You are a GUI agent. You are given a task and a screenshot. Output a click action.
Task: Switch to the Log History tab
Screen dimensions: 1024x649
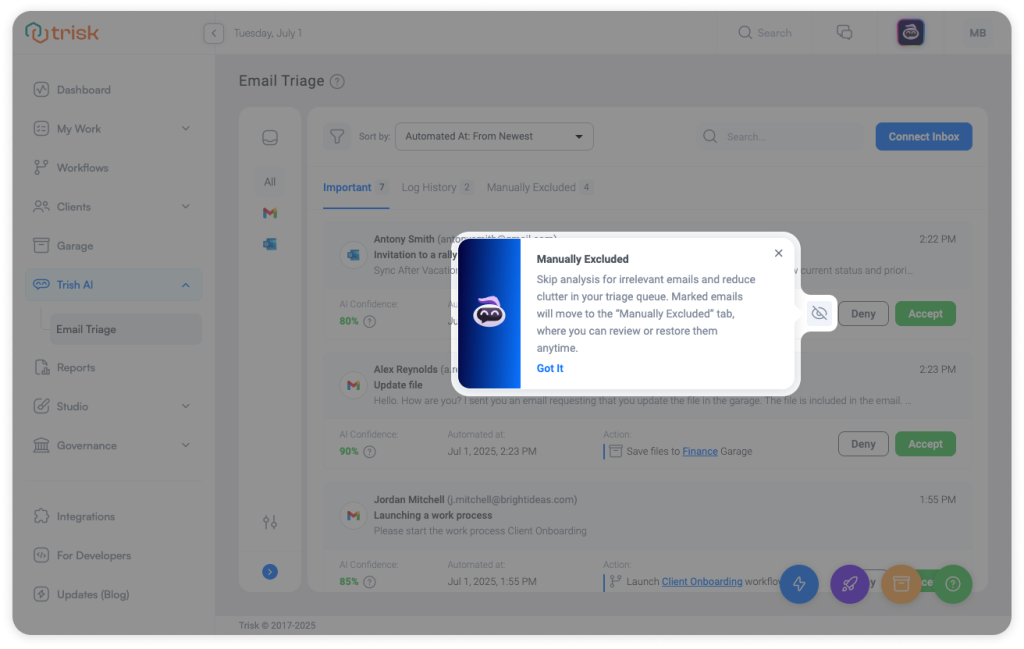click(x=437, y=187)
